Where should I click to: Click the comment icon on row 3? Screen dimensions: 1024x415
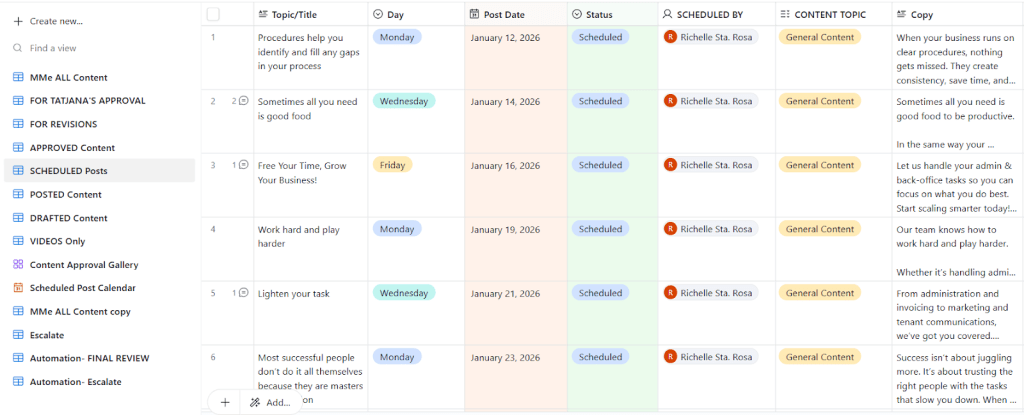[x=243, y=165]
